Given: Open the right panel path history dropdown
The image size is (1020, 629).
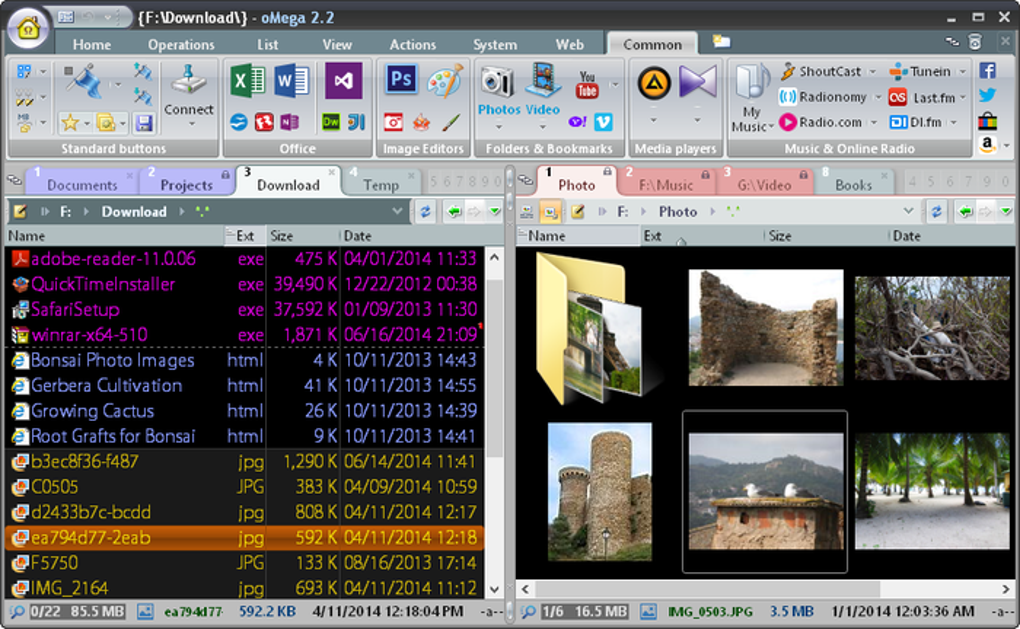Looking at the screenshot, I should (908, 211).
